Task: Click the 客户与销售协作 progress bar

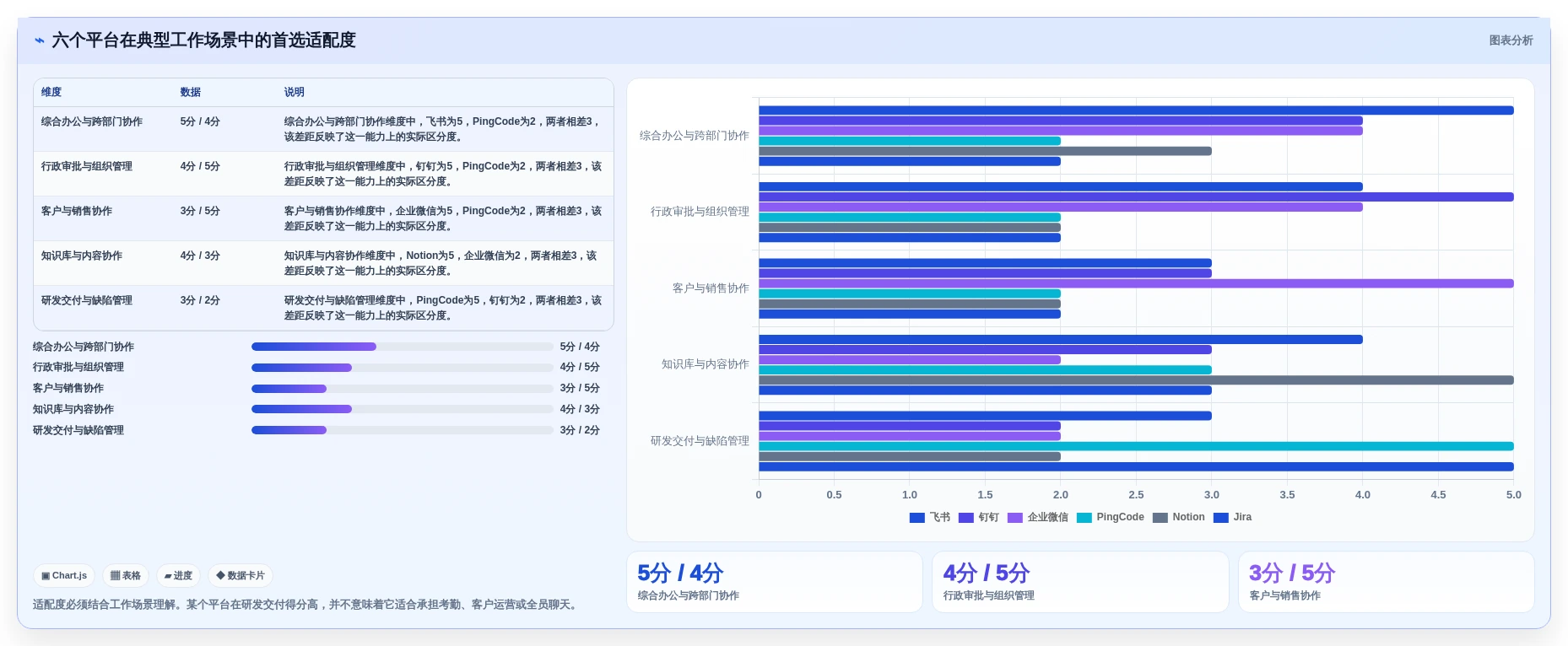Action: click(x=402, y=389)
